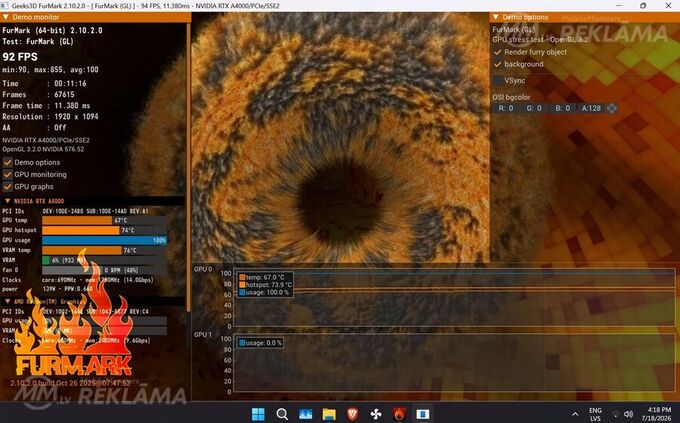Screen dimensions: 680x423
Task: Click the G: 0 bgcolor field
Action: [x=534, y=108]
